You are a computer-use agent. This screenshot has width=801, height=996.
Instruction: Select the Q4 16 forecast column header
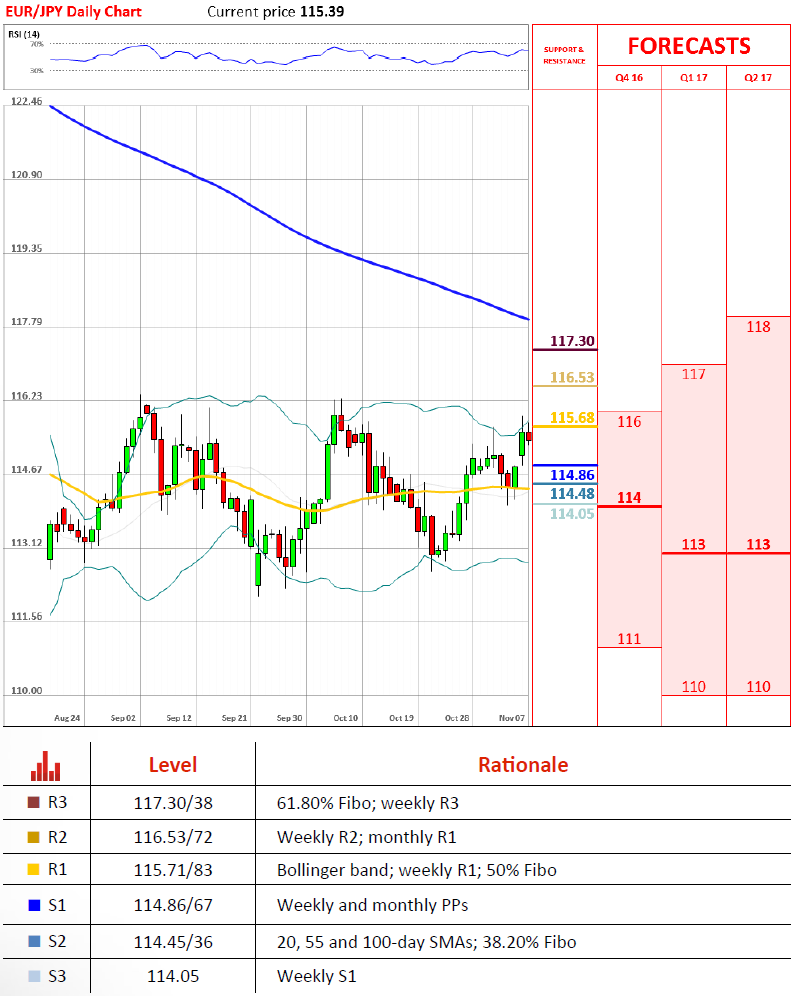click(629, 77)
